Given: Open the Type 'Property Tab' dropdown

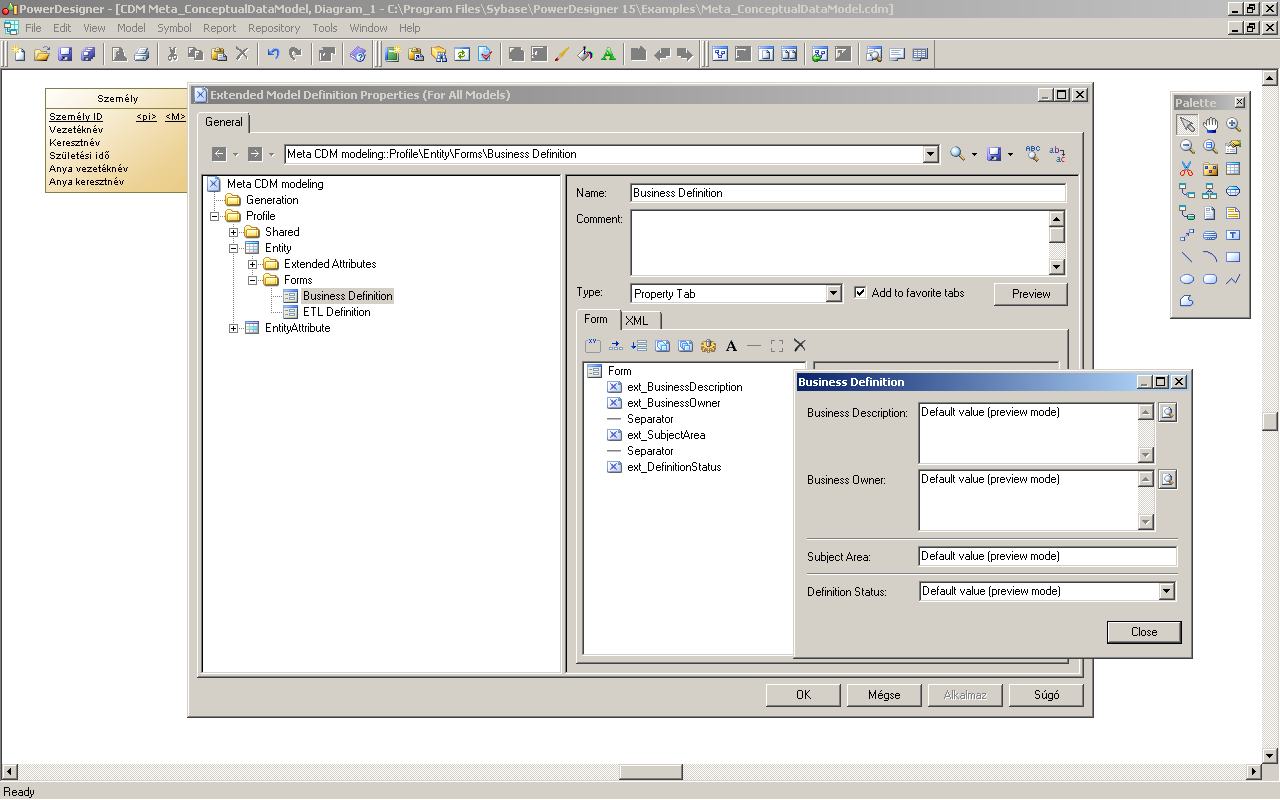Looking at the screenshot, I should [x=834, y=294].
